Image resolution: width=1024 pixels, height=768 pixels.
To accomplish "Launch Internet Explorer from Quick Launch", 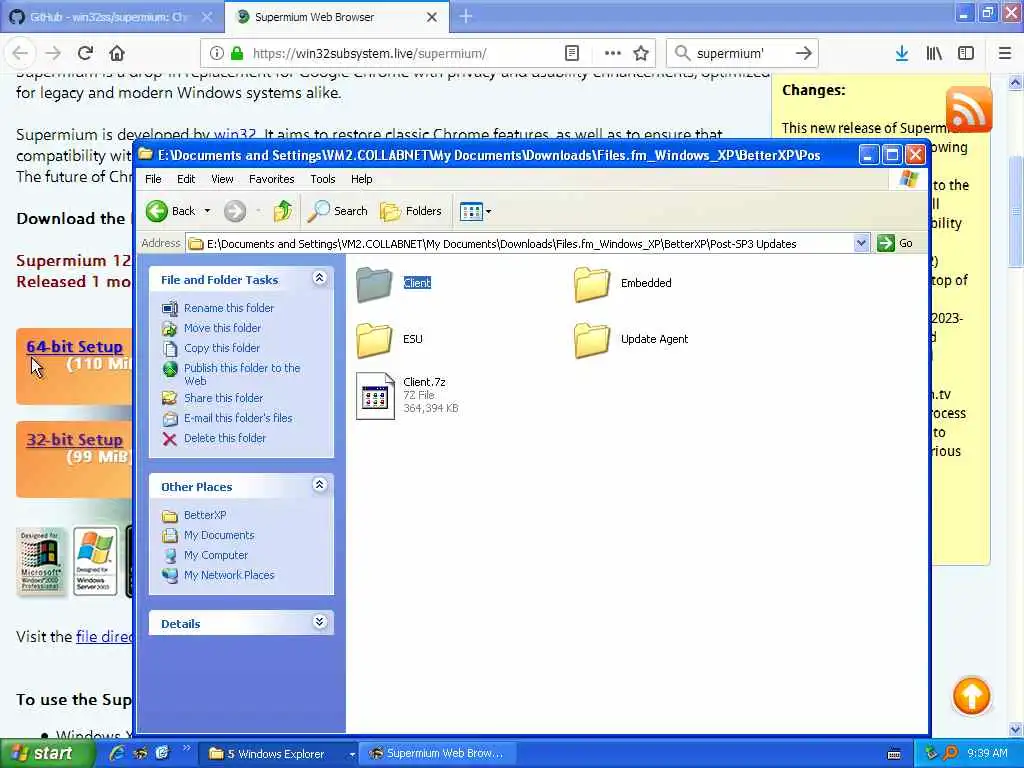I will pyautogui.click(x=117, y=754).
